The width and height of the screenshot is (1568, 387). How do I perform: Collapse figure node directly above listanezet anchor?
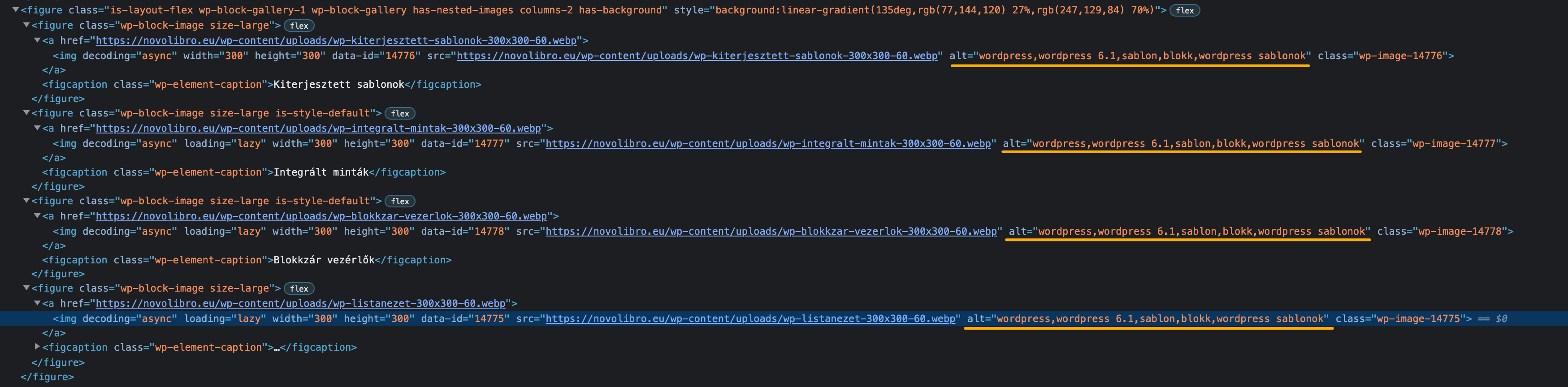tap(27, 288)
